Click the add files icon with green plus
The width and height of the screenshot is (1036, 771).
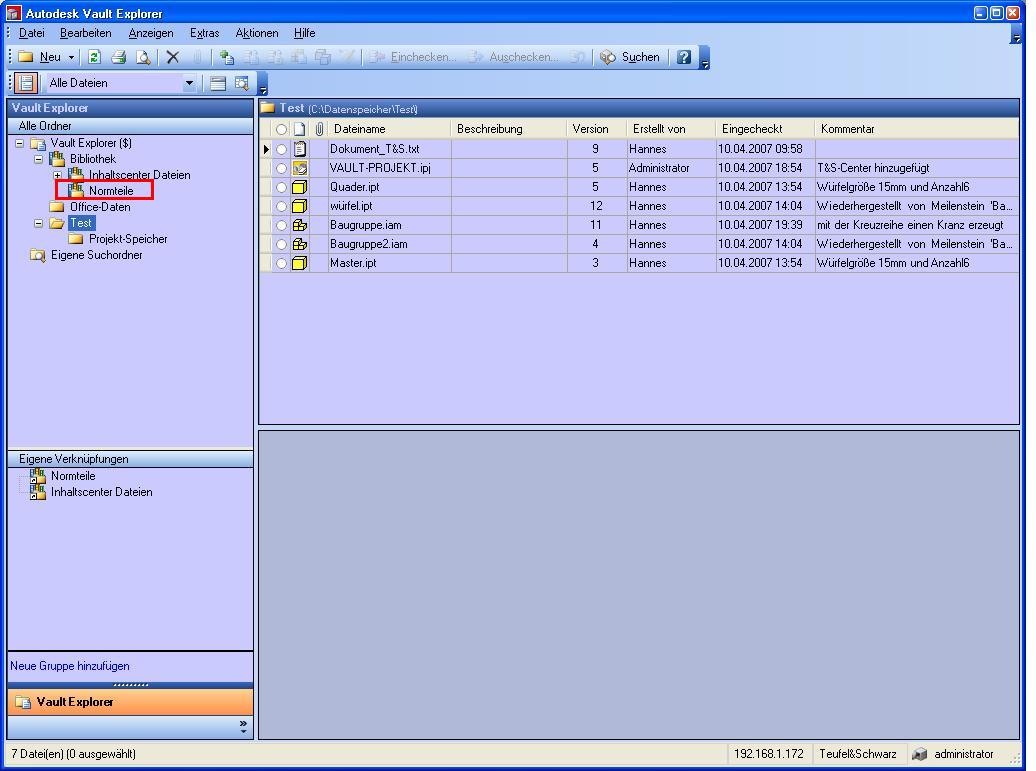coord(227,57)
